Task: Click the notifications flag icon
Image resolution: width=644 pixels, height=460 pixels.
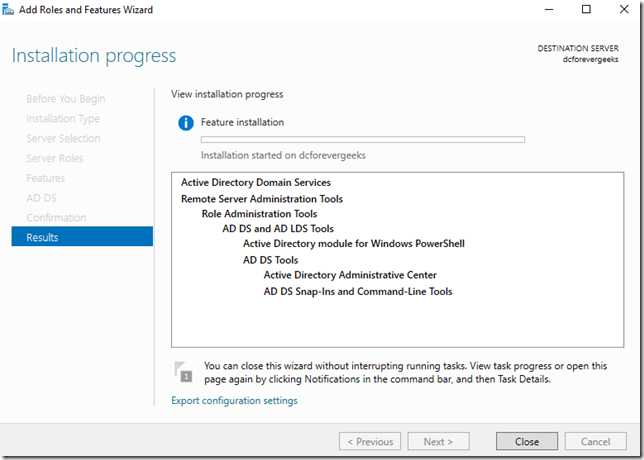Action: [184, 370]
